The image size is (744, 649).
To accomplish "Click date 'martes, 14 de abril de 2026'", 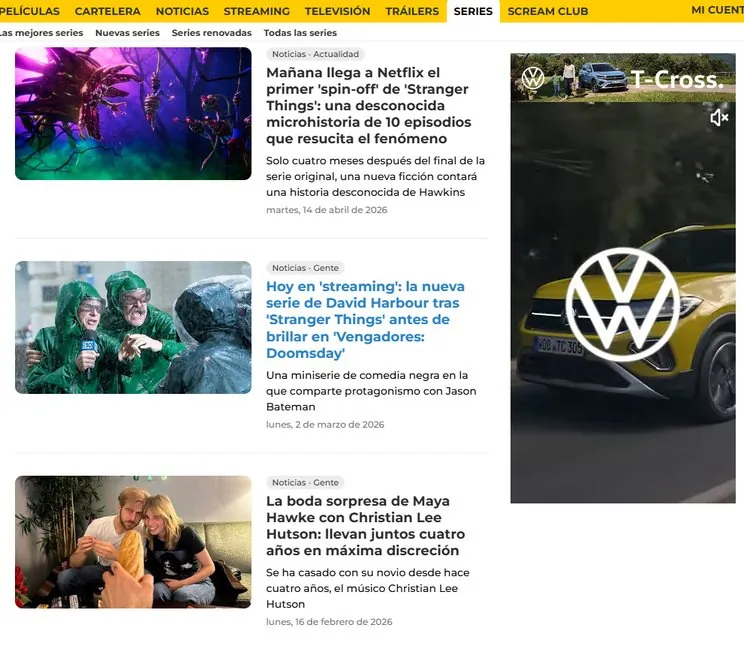I will (326, 210).
